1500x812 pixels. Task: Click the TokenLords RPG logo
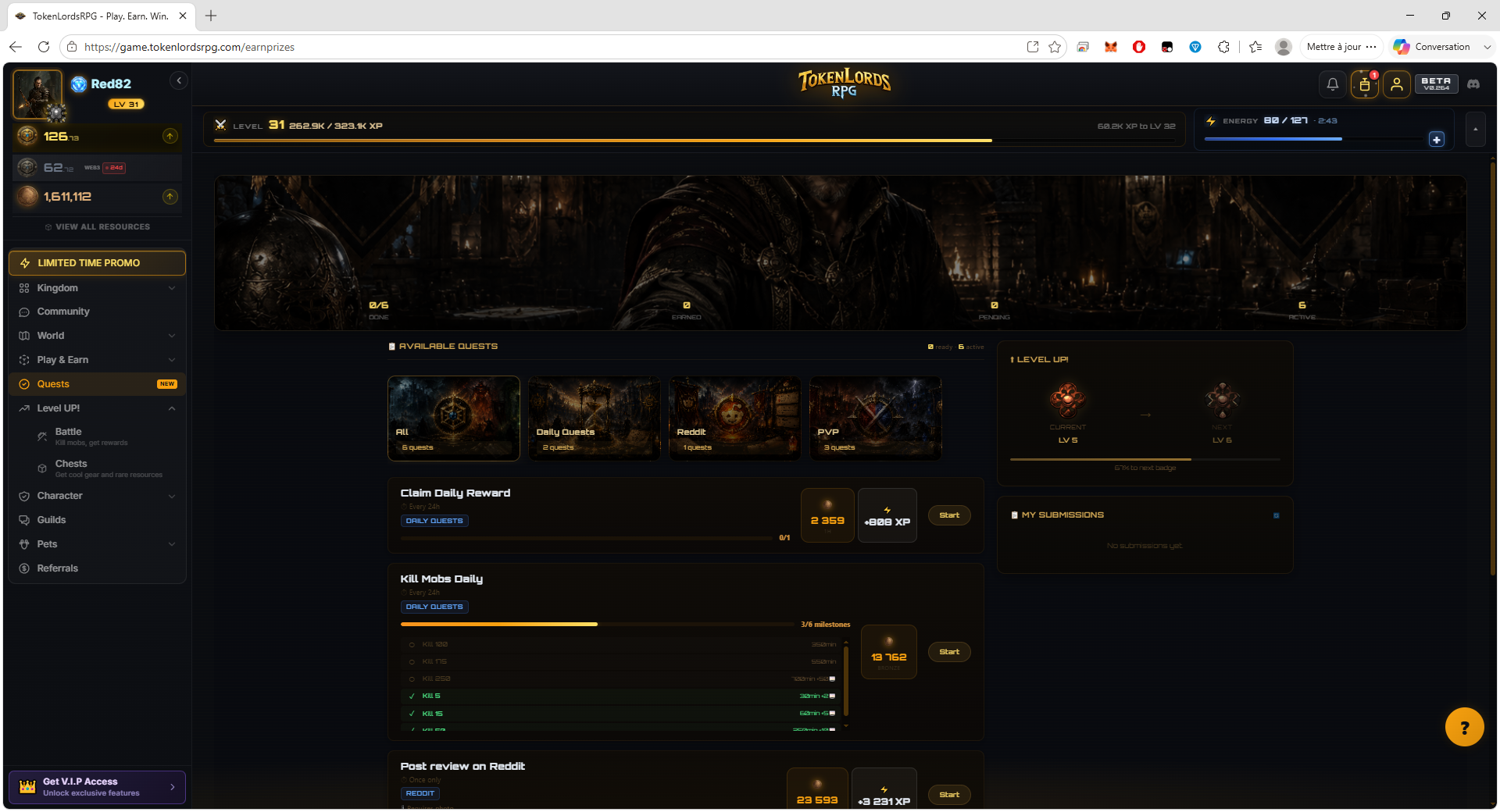tap(844, 83)
